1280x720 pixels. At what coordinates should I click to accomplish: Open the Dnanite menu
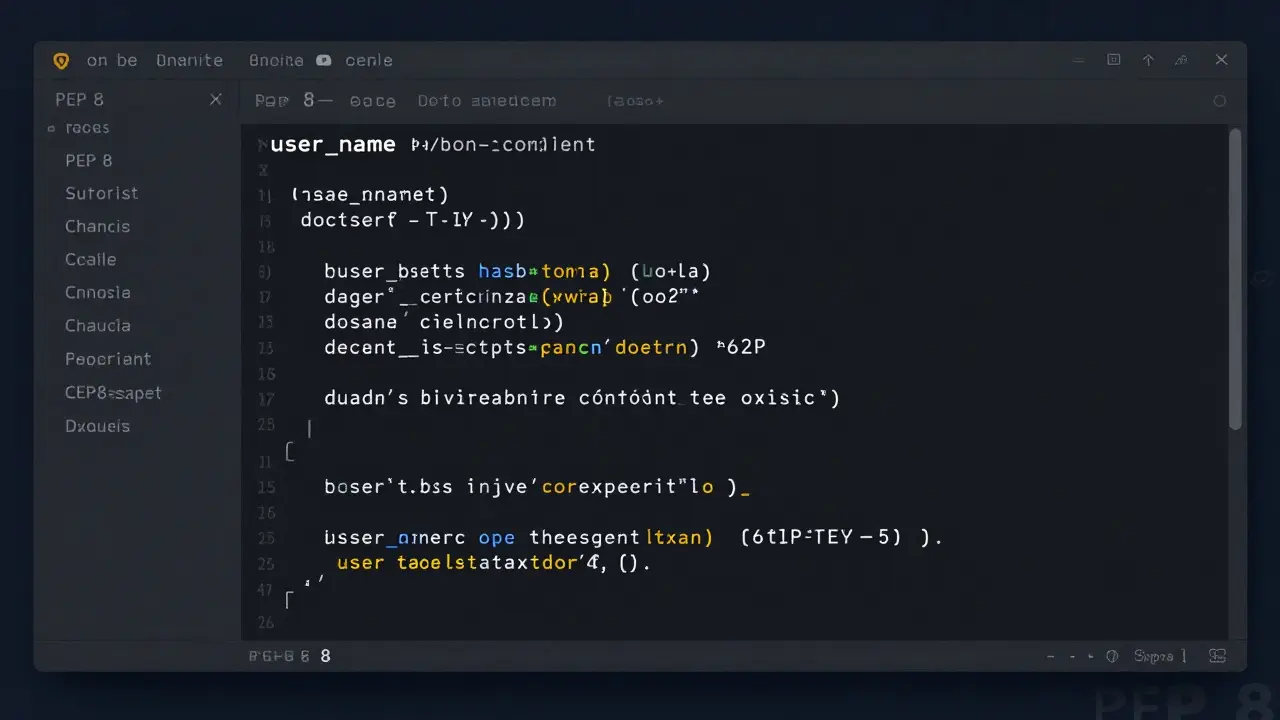(x=189, y=60)
